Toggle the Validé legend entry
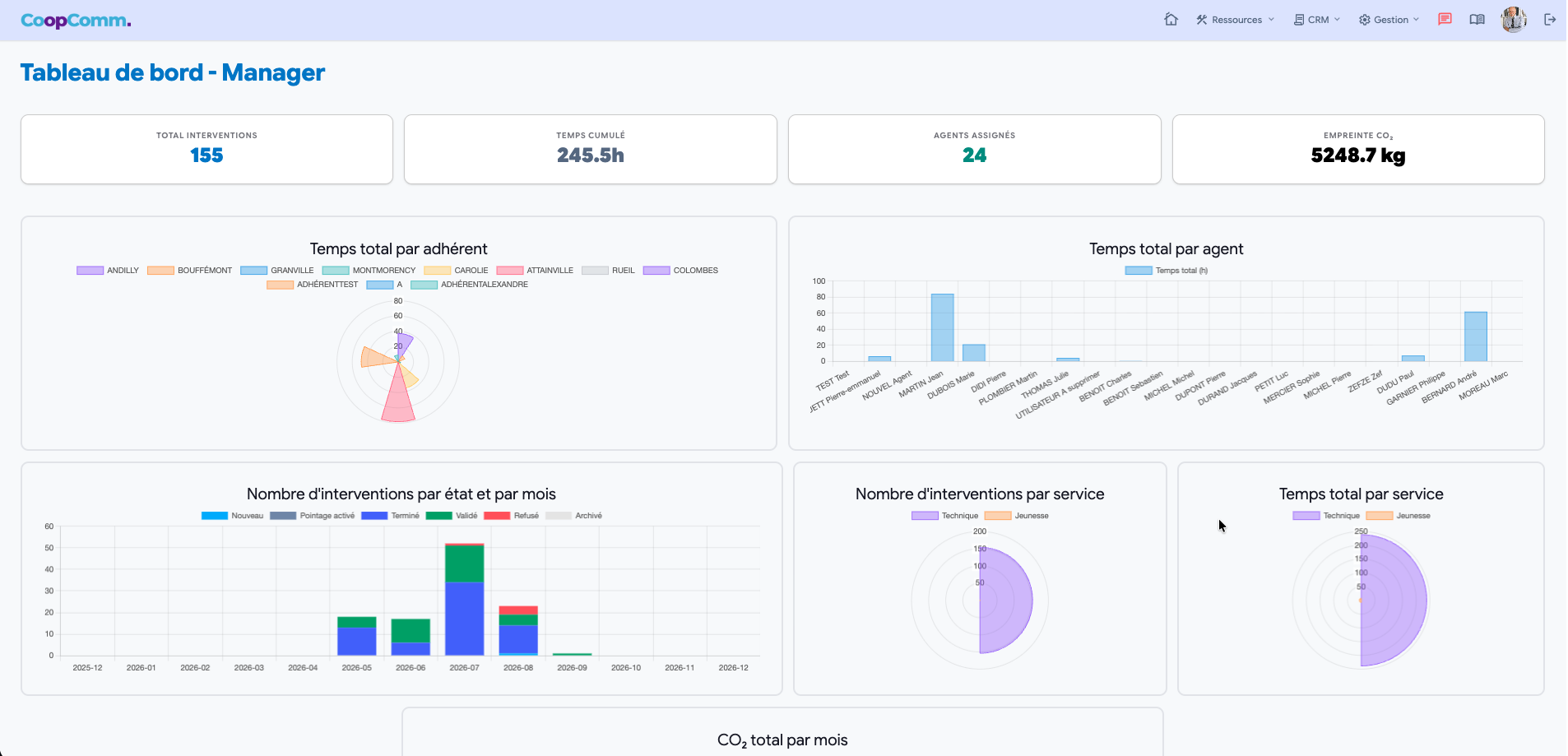 (452, 516)
